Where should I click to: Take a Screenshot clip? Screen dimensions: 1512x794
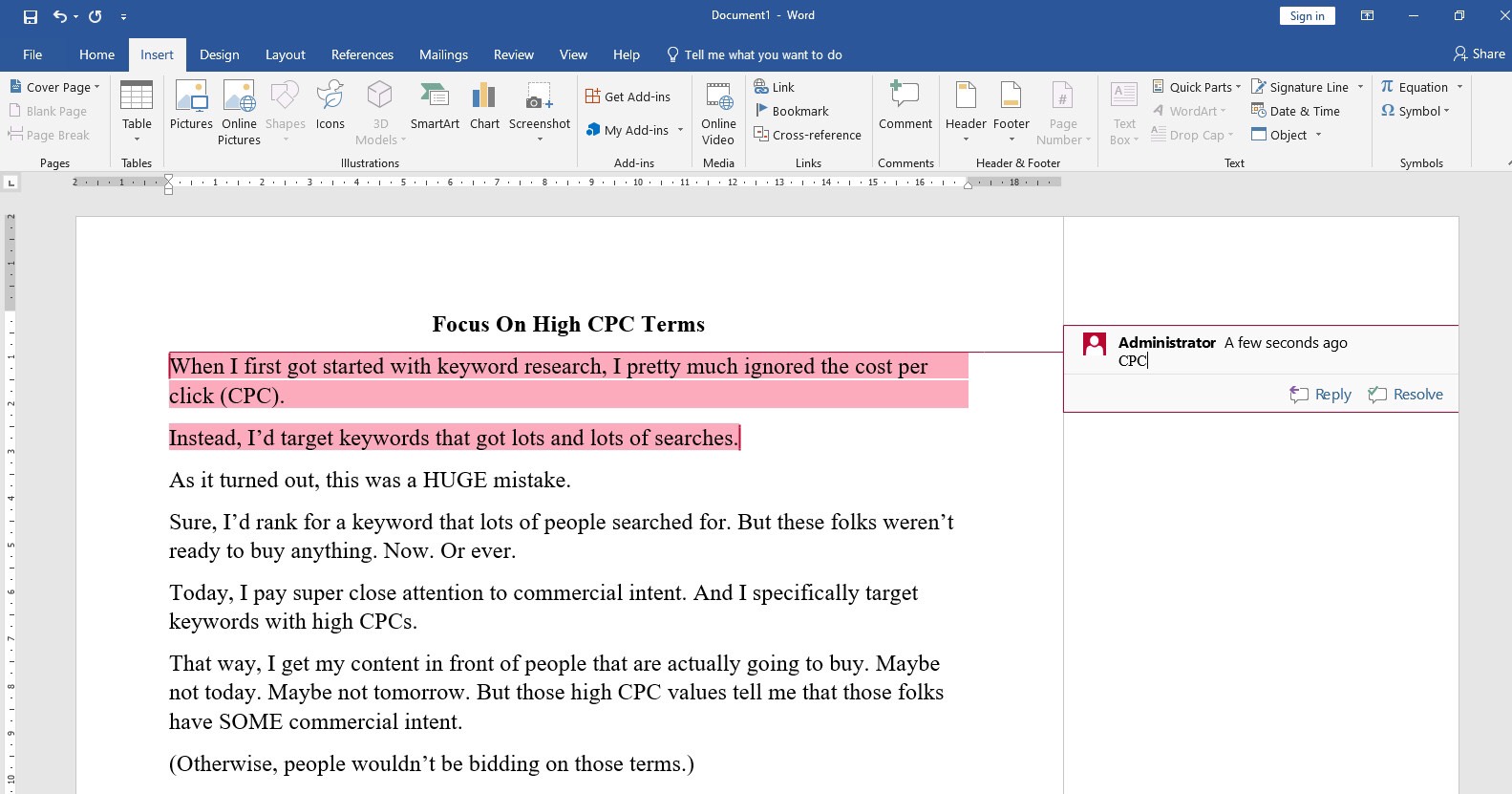(x=540, y=113)
